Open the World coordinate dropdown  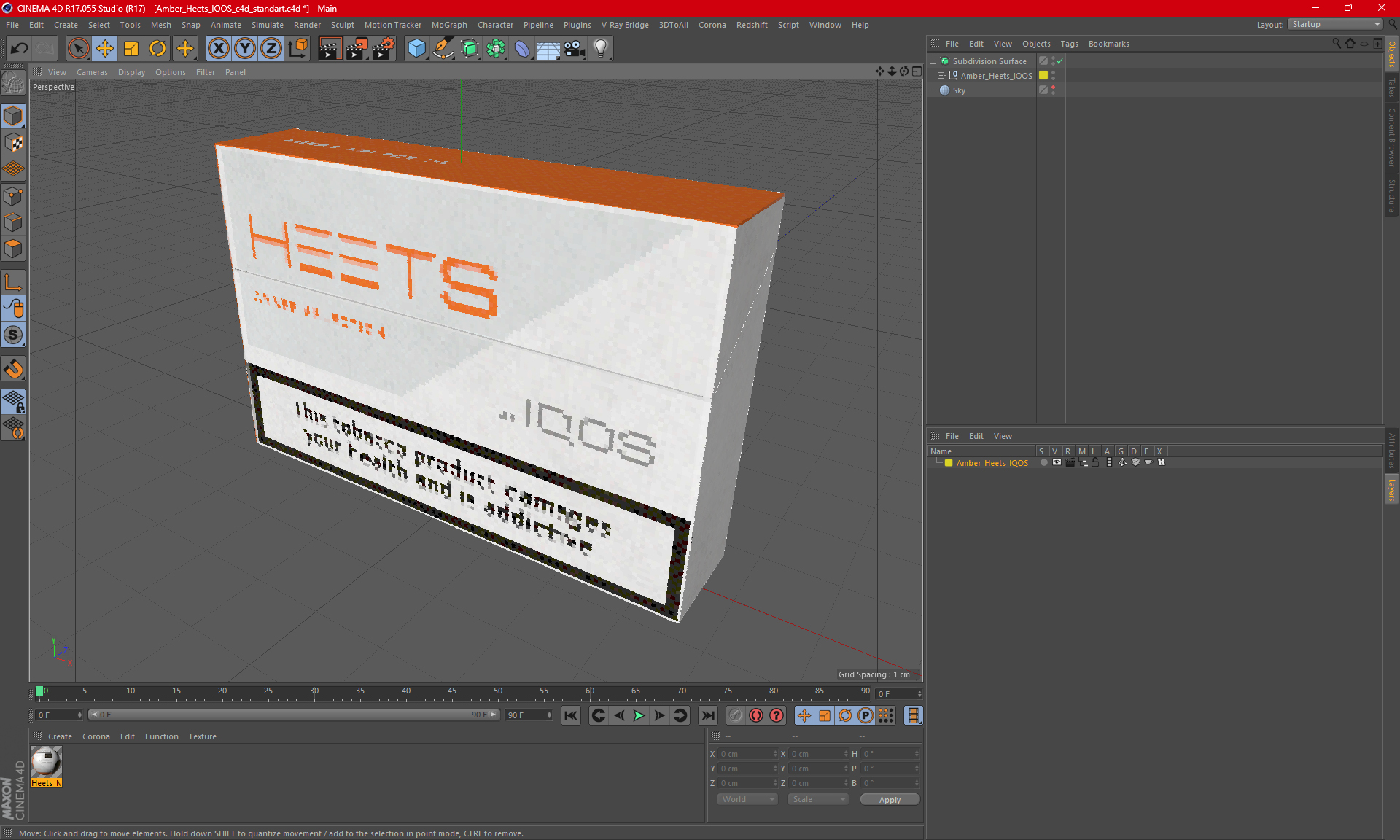(747, 799)
